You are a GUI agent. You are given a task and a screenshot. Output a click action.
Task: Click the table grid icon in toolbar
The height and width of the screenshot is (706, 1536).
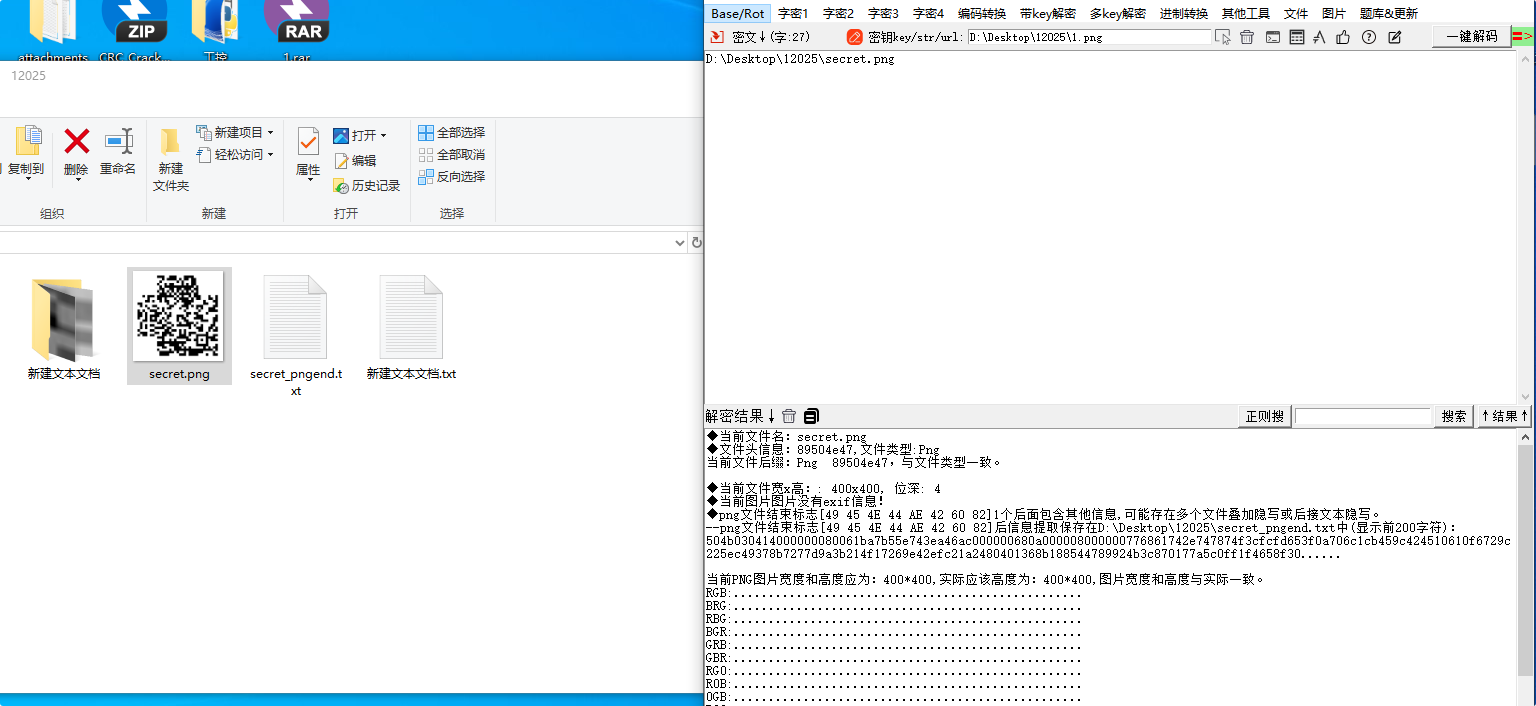pyautogui.click(x=1296, y=37)
